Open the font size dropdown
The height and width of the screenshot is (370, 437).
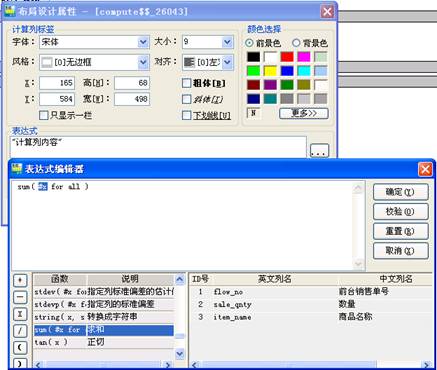pyautogui.click(x=227, y=42)
